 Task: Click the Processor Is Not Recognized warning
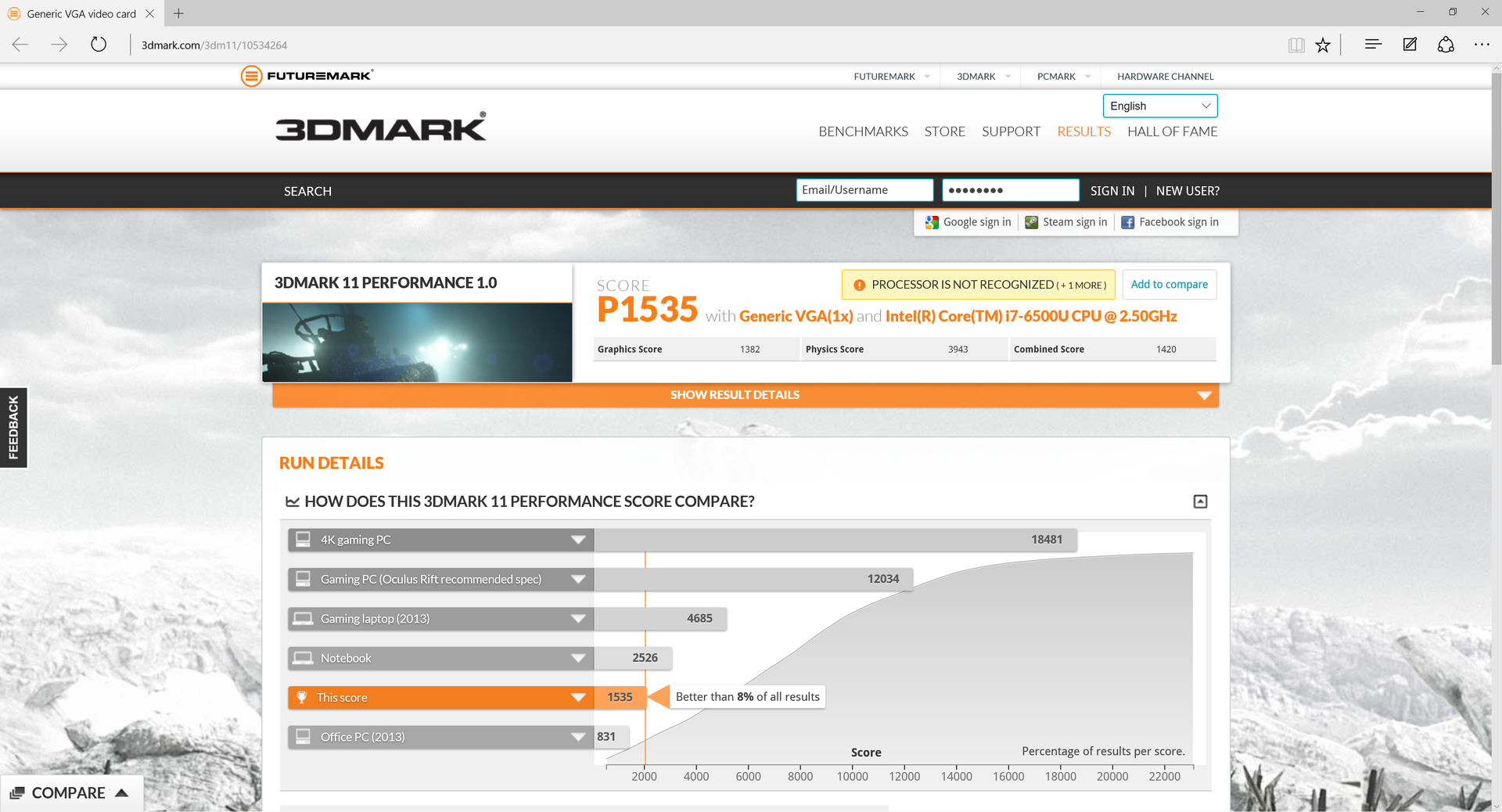coord(979,285)
